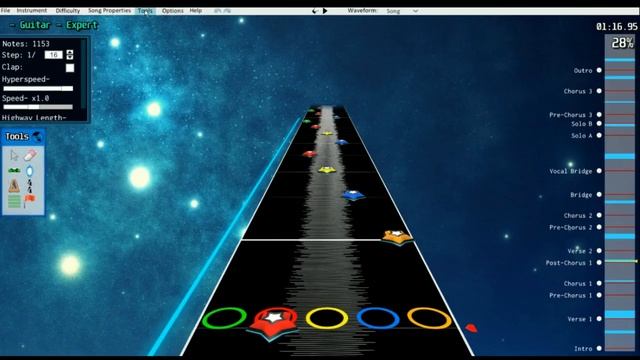This screenshot has width=640, height=360.
Task: Open the Difficulty menu
Action: (67, 11)
